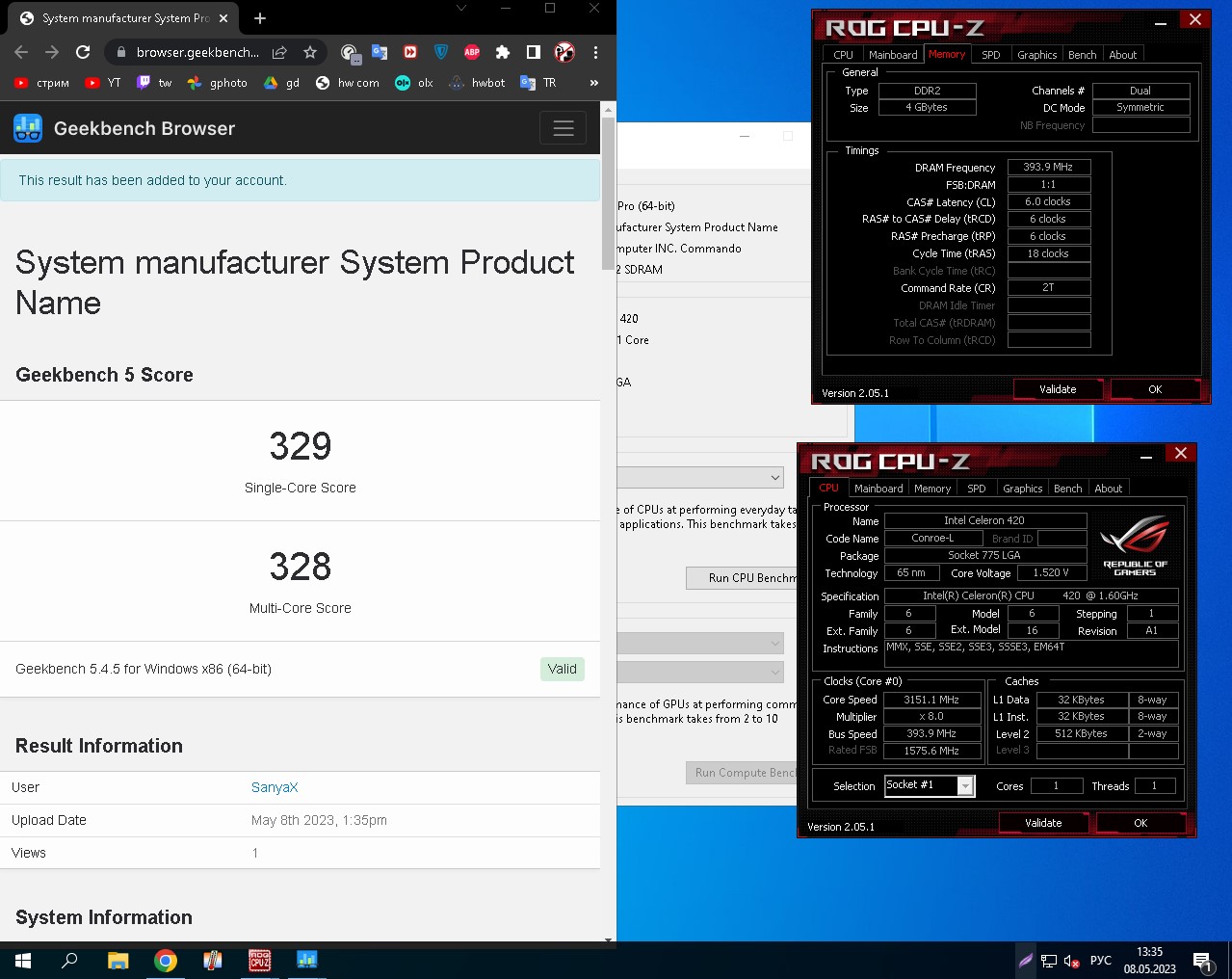Click the Core Speed value 3151.1 MHz

coord(931,700)
